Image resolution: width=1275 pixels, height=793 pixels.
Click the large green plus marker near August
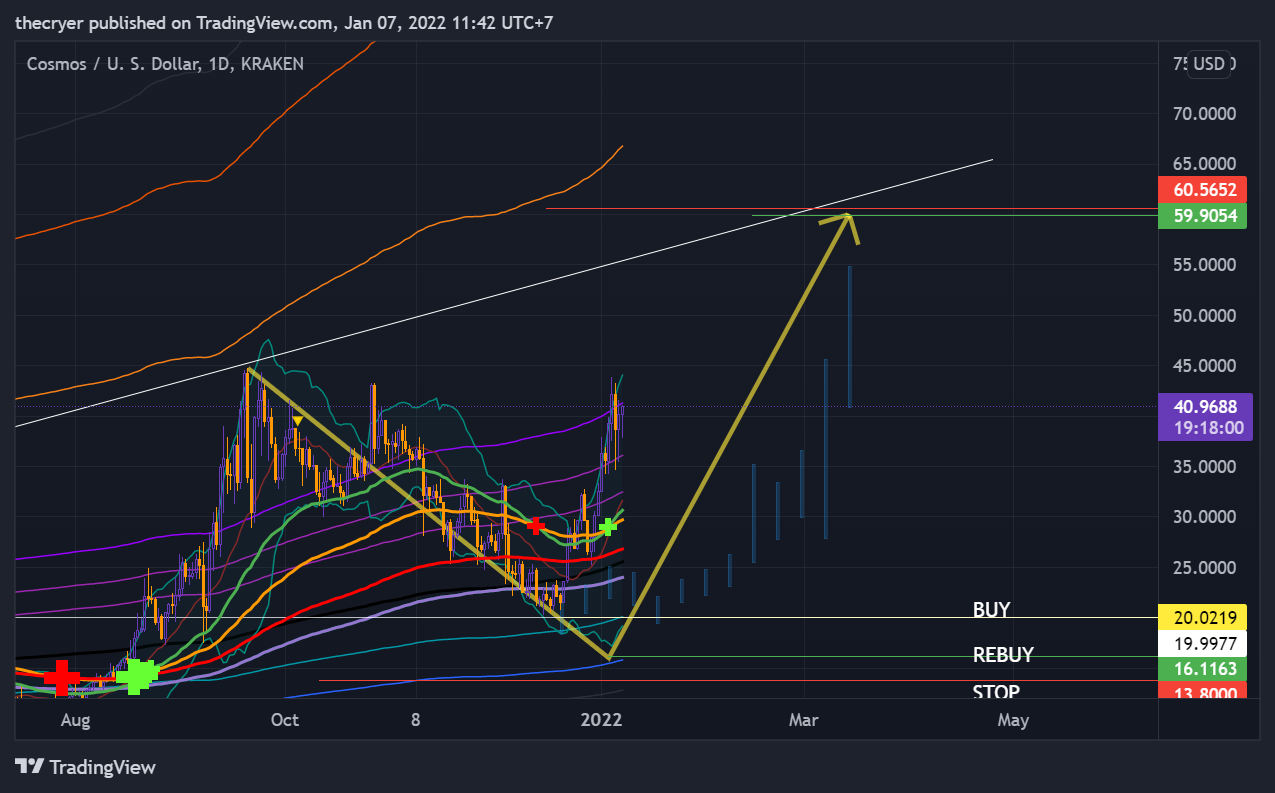tap(137, 677)
